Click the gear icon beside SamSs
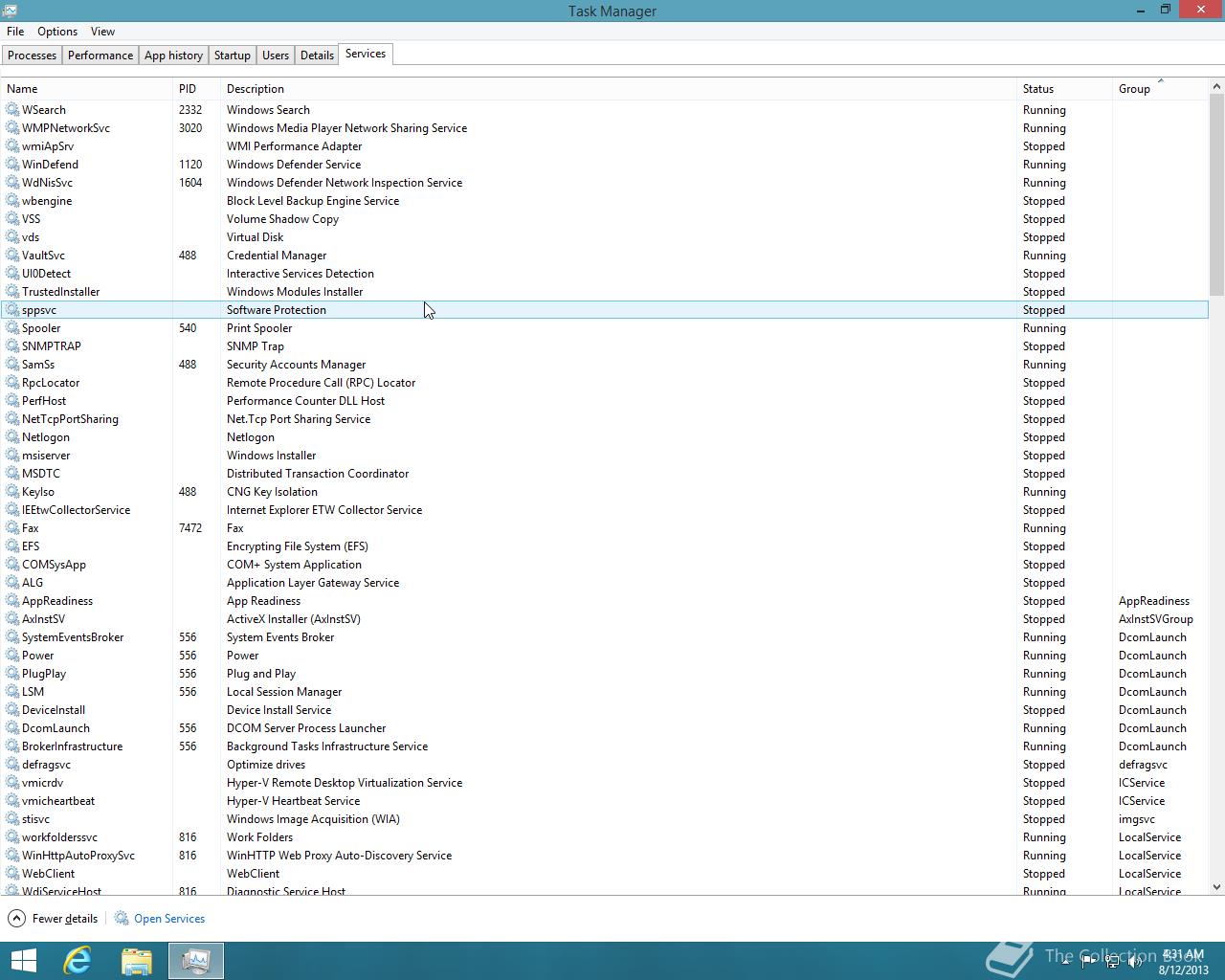1225x980 pixels. pos(12,365)
